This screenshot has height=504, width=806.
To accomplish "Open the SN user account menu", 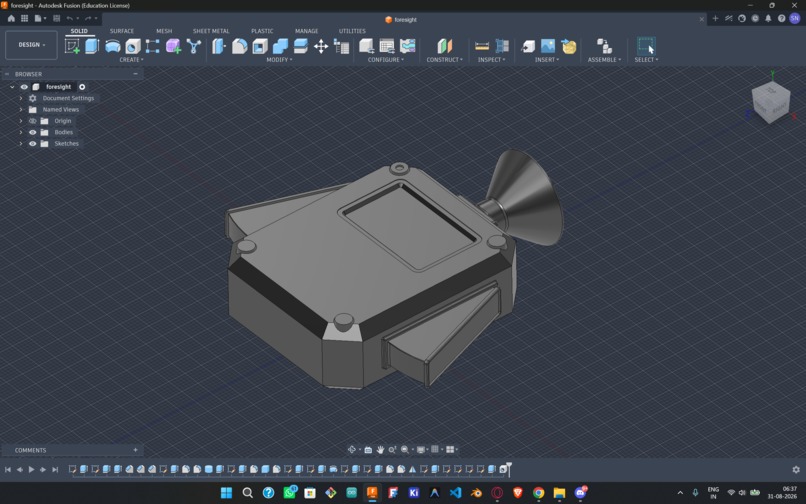I will point(795,19).
